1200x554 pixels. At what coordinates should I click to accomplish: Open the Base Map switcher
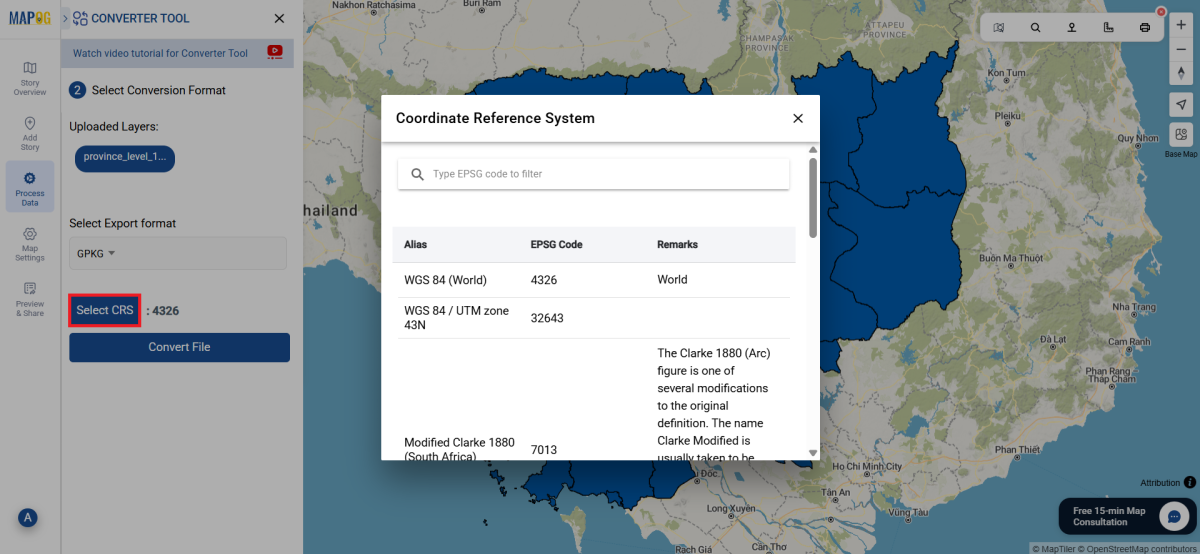(1181, 134)
